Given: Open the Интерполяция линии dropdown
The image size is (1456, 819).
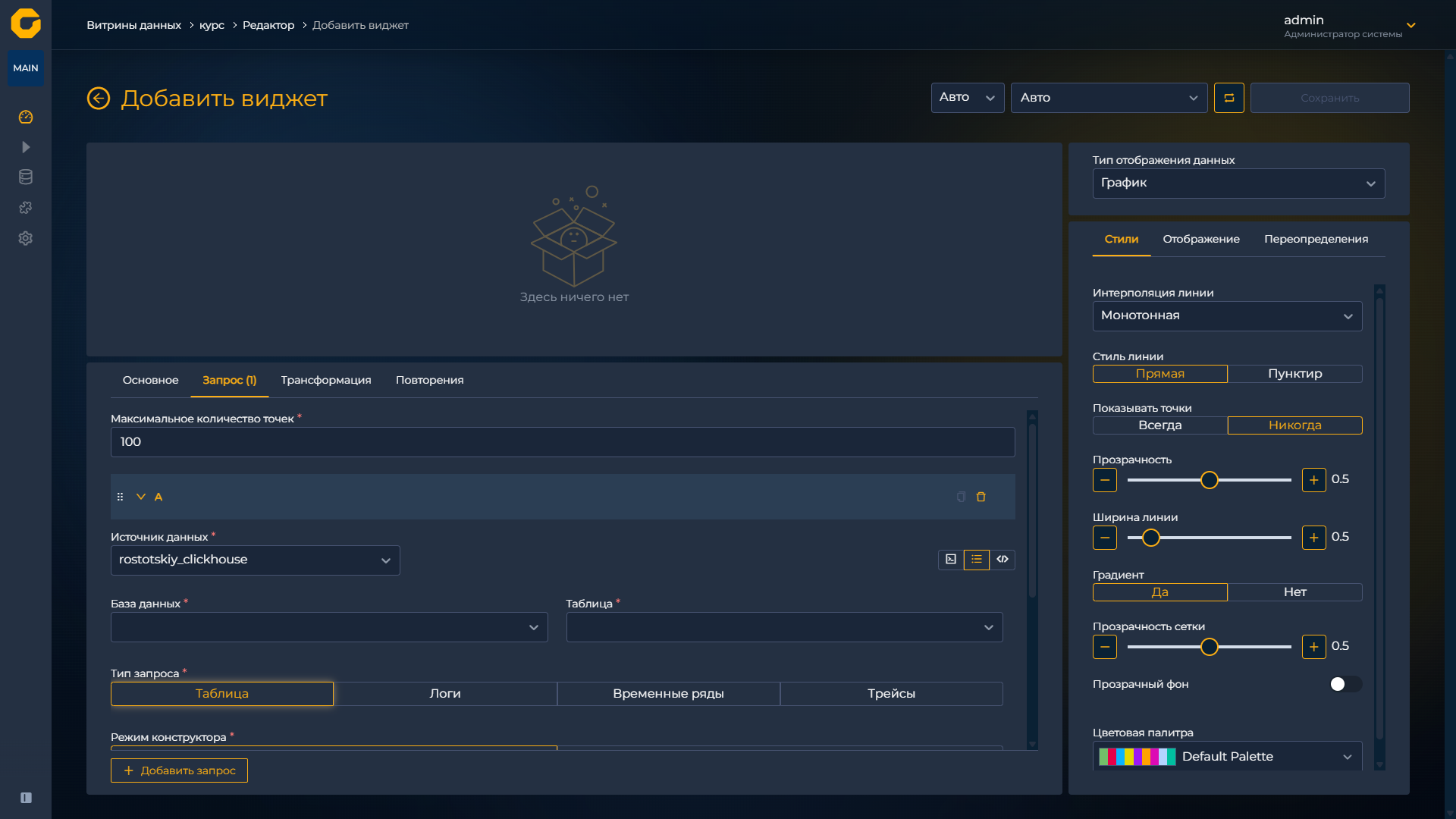Looking at the screenshot, I should click(x=1228, y=316).
